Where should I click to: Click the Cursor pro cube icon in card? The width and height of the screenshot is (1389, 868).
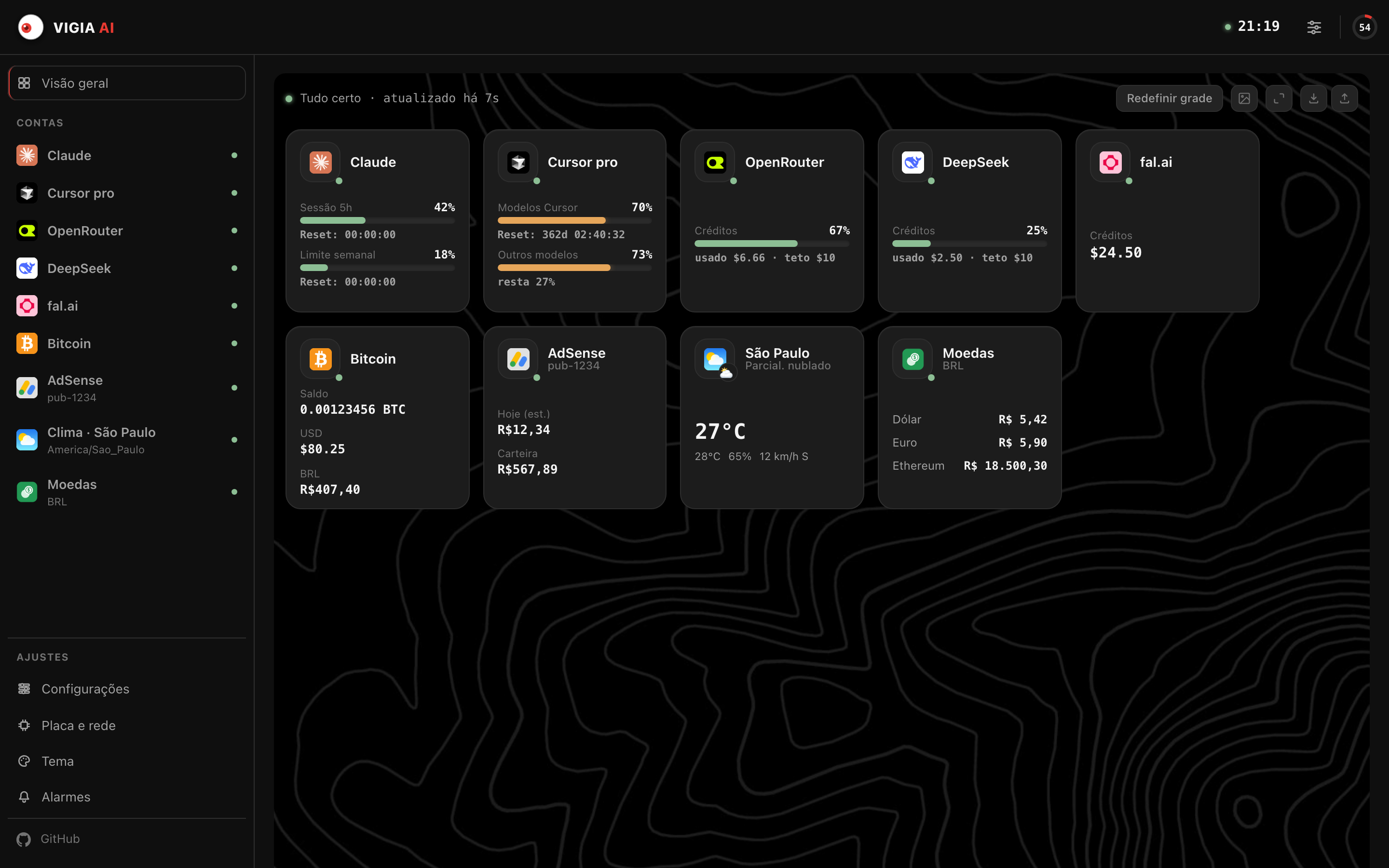(x=517, y=162)
